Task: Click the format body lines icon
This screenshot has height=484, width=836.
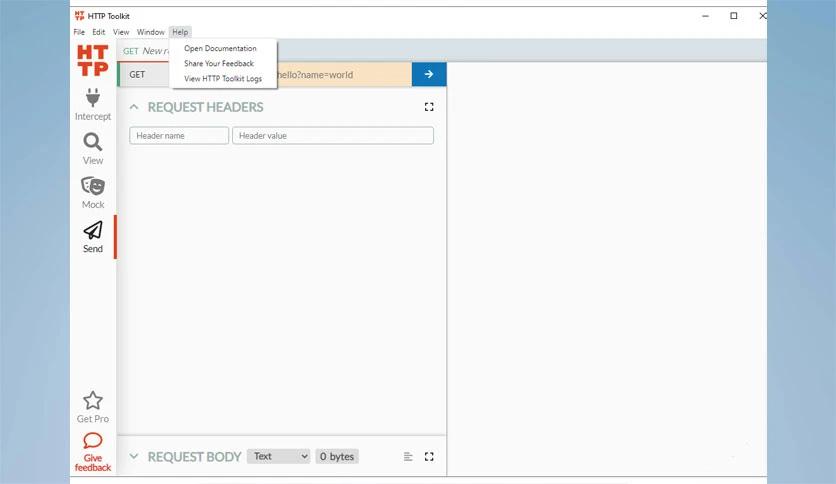Action: pos(408,457)
